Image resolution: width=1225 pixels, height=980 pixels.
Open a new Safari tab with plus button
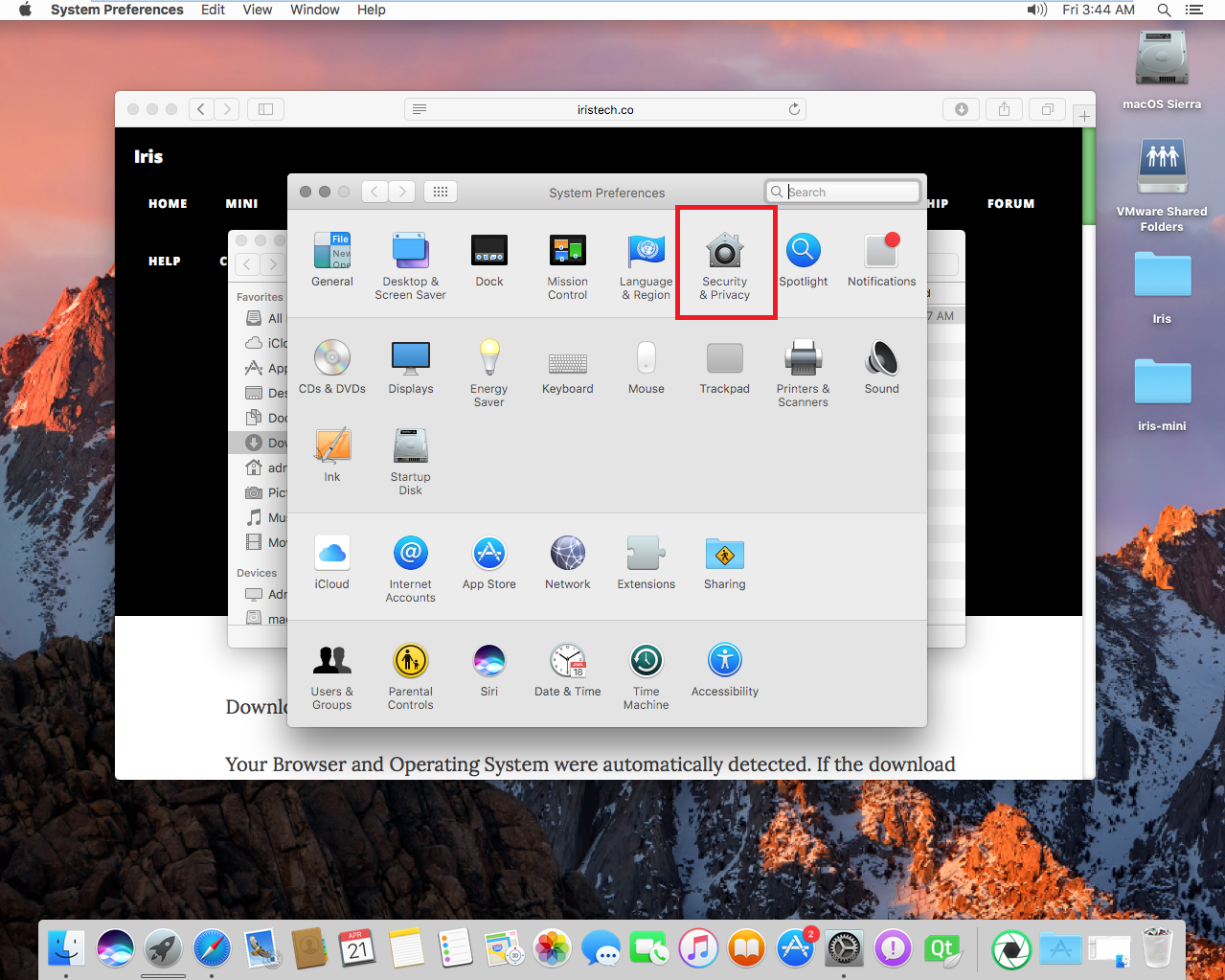click(1084, 116)
